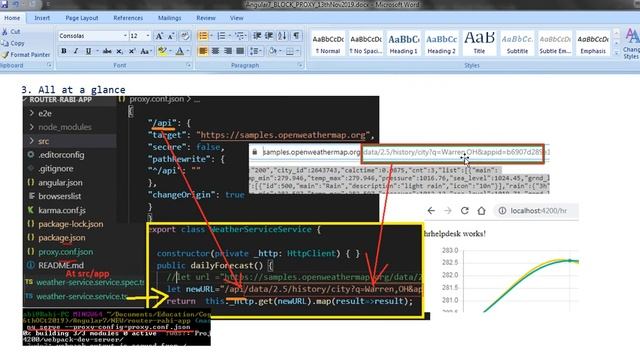Open the underline style dropdown arrow
This screenshot has width=640, height=360.
pyautogui.click(x=97, y=51)
